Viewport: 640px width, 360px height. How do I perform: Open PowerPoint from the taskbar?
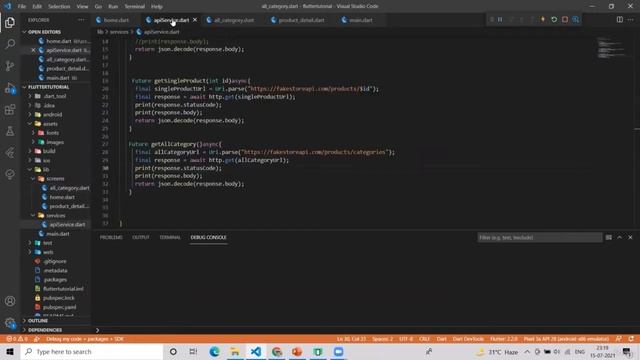point(297,351)
